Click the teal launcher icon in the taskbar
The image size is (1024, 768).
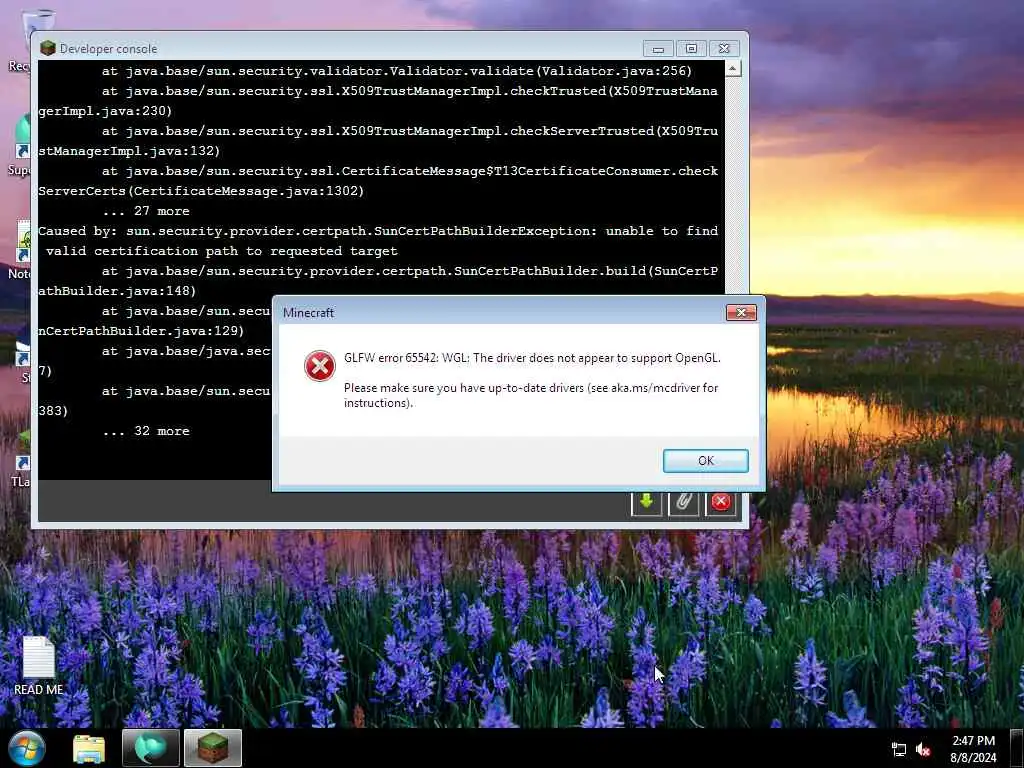tap(150, 748)
